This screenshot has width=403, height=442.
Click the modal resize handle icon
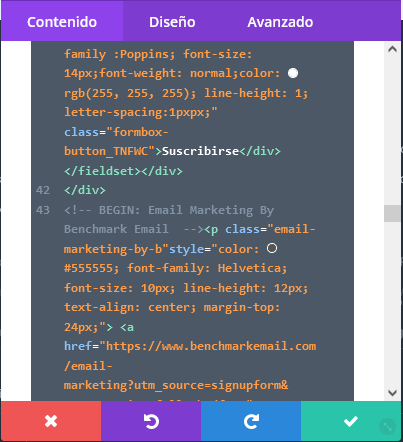(x=388, y=426)
